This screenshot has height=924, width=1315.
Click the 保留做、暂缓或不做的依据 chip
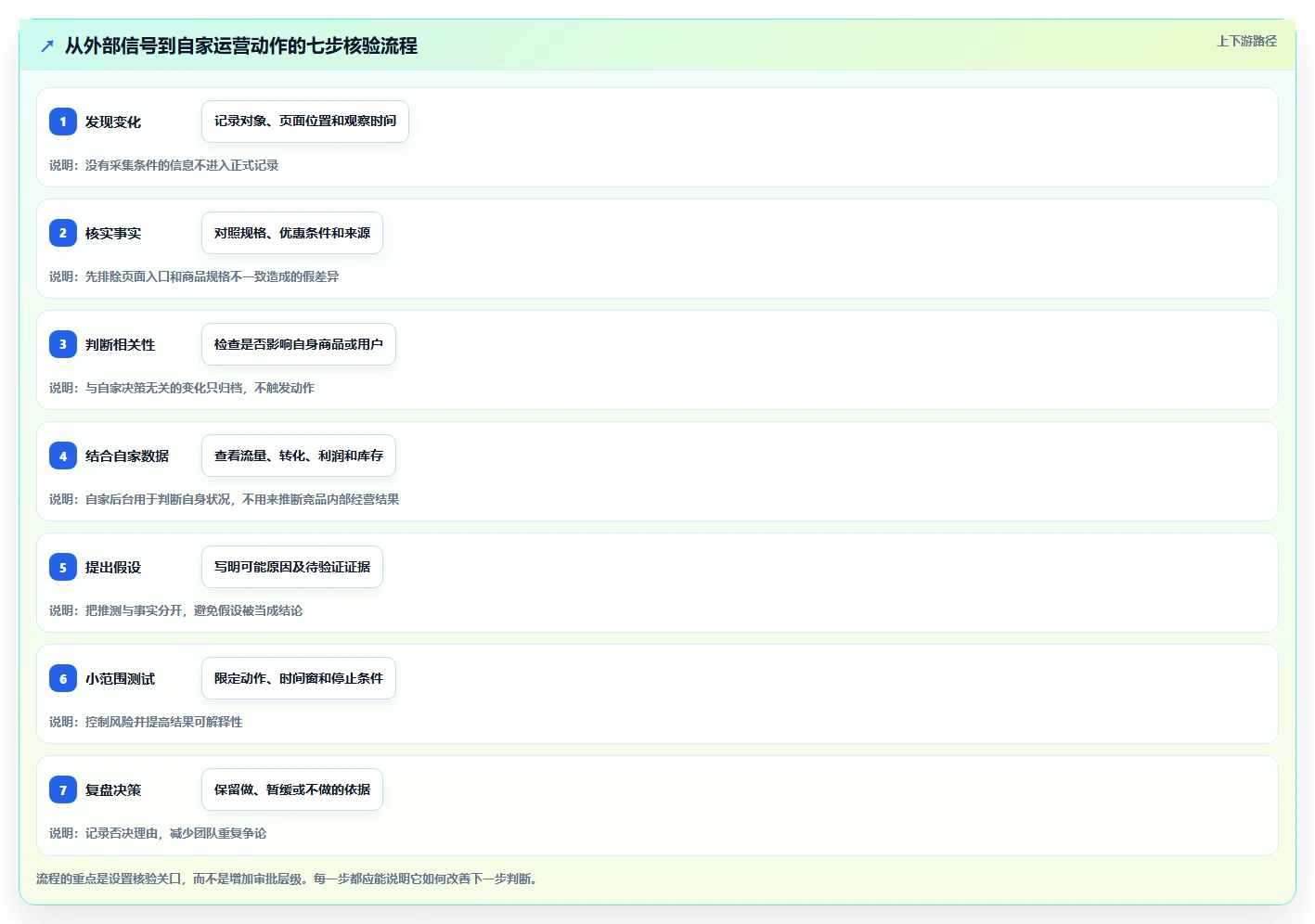(x=292, y=789)
